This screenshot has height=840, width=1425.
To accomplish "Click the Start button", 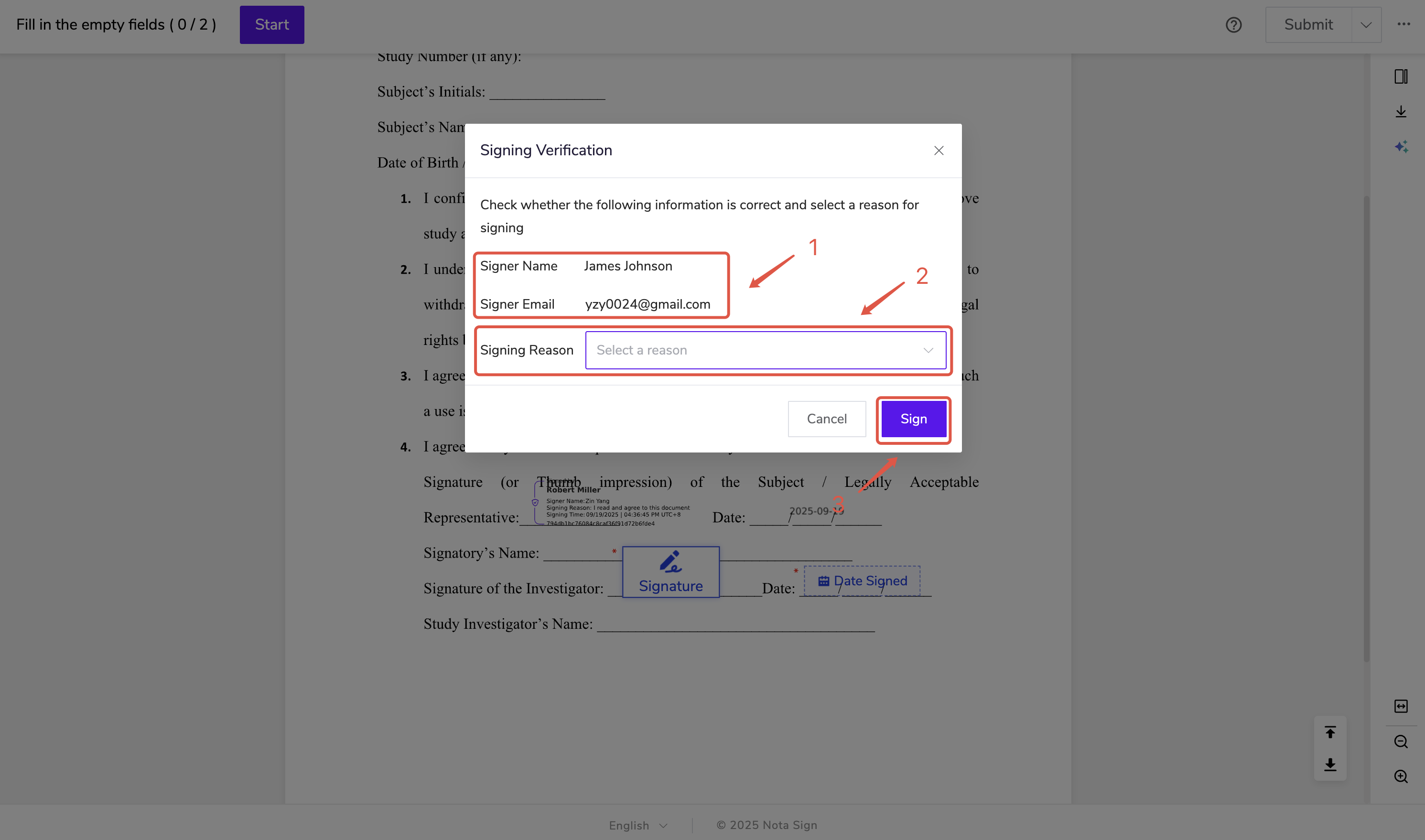I will coord(271,25).
